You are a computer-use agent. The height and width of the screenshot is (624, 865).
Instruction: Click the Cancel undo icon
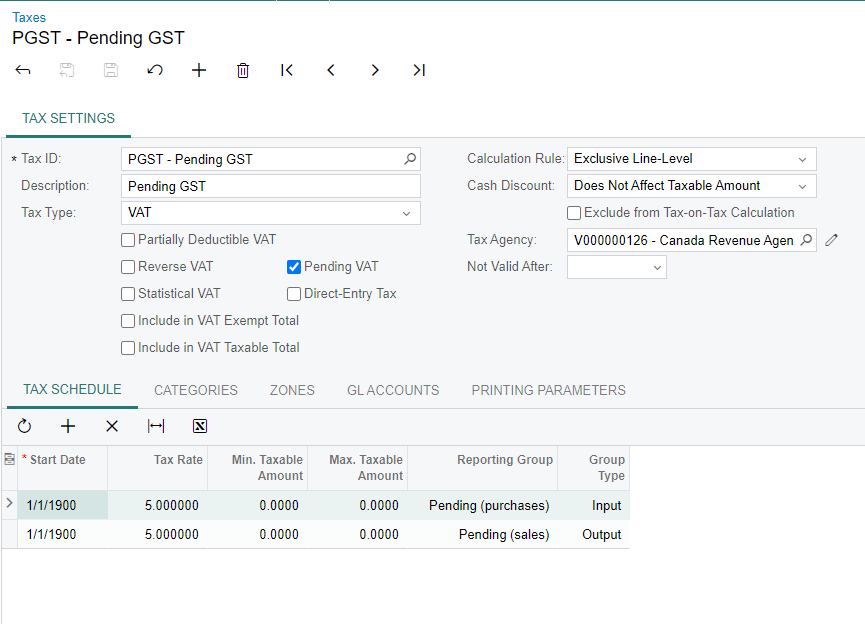pyautogui.click(x=155, y=70)
